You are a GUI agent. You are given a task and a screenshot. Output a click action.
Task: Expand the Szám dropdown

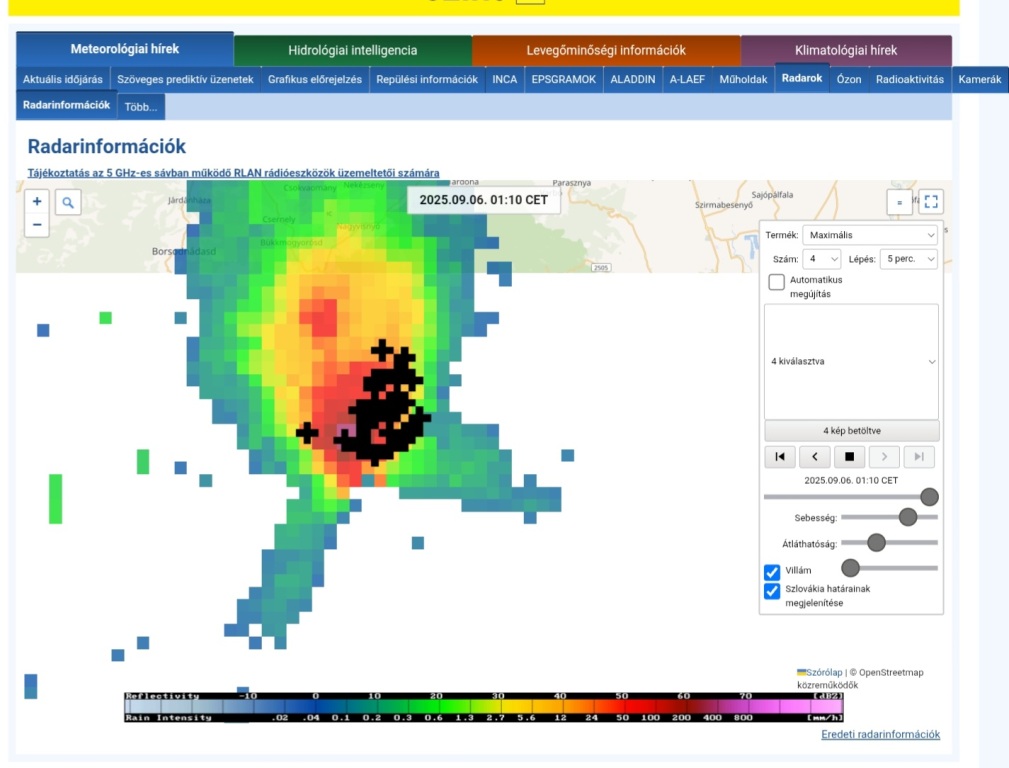(823, 259)
